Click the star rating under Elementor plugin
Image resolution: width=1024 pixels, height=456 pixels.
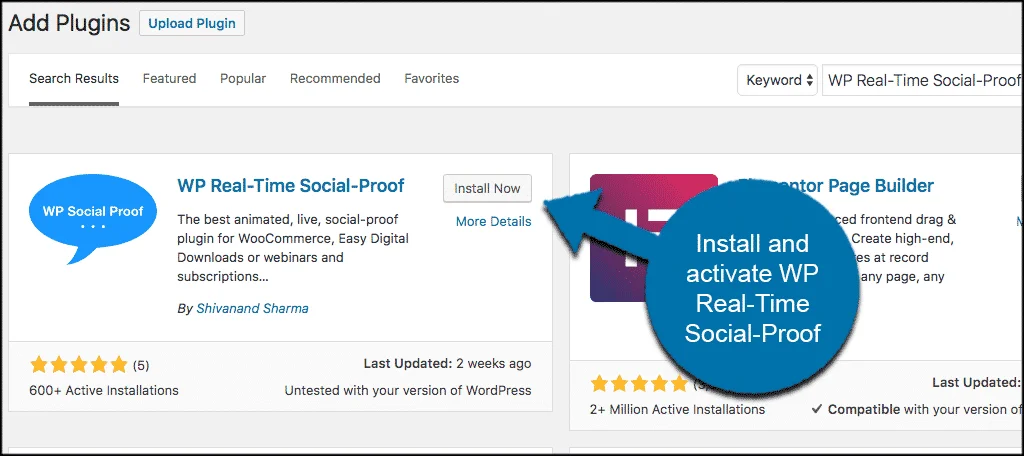tap(632, 384)
